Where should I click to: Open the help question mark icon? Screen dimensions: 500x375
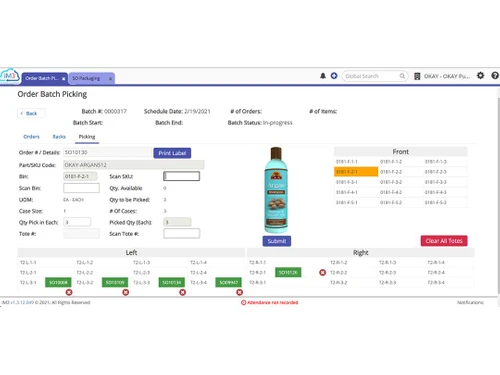coord(495,76)
